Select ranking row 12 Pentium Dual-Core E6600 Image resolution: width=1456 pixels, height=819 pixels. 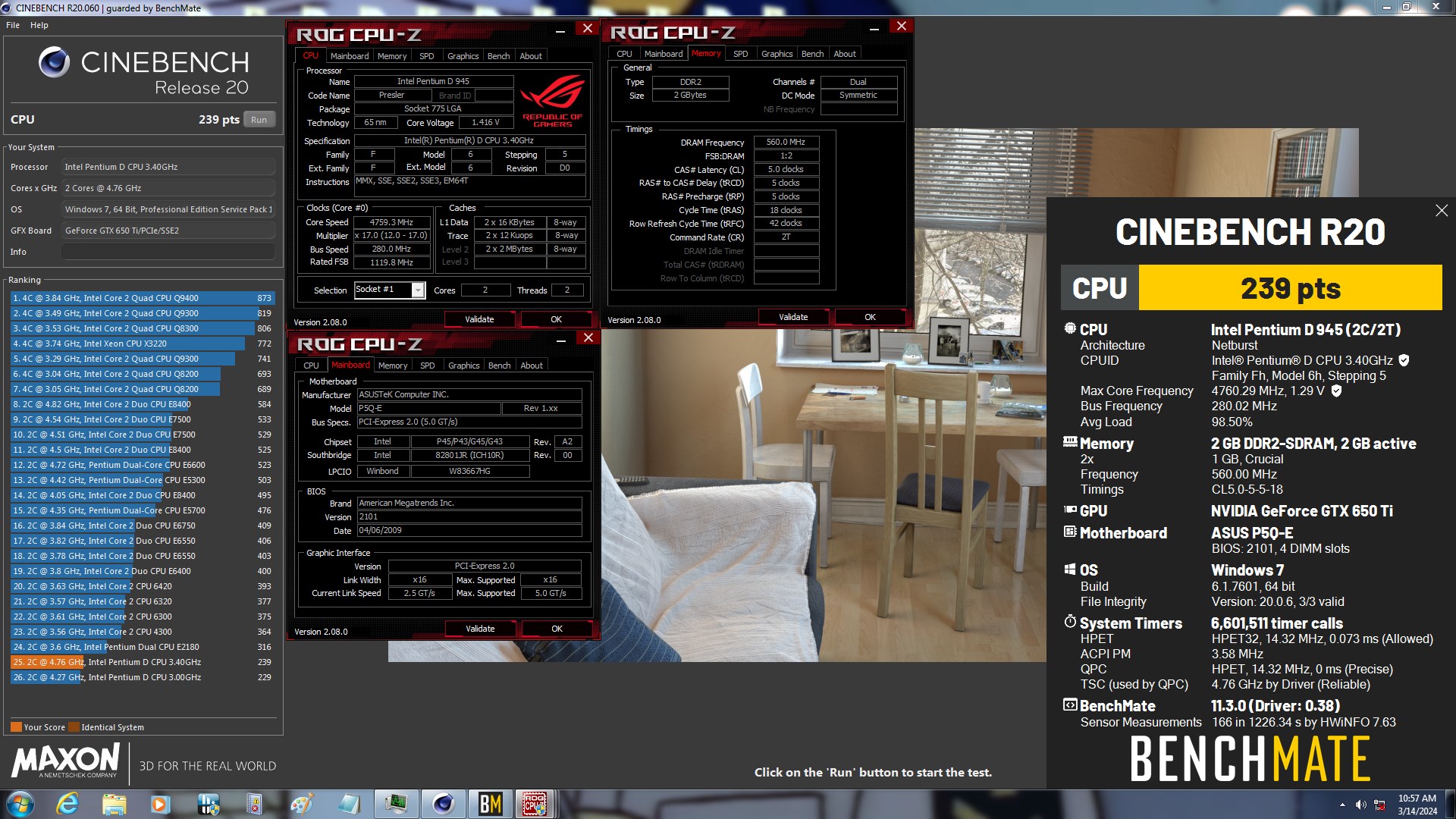click(143, 465)
